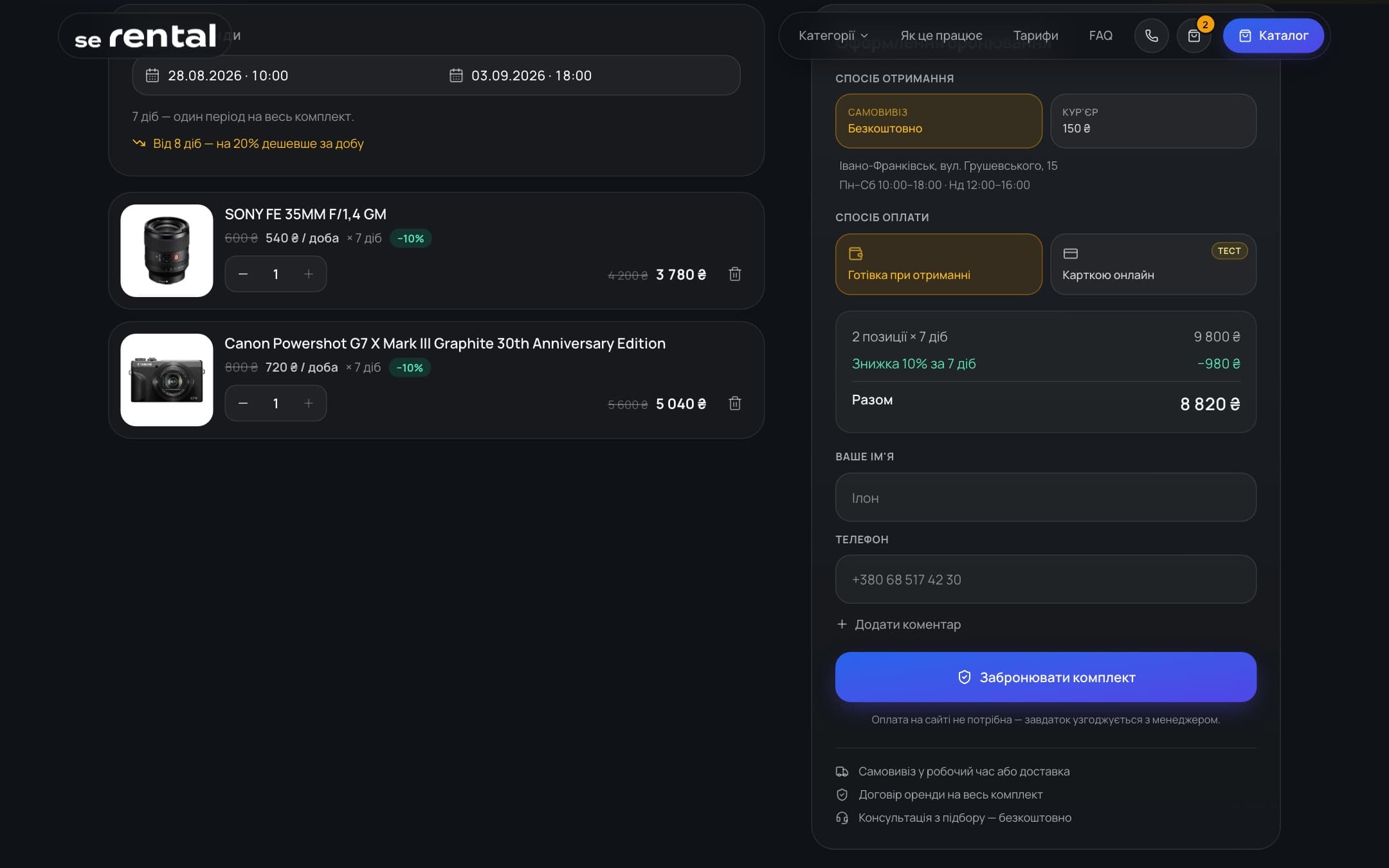Open Canon Powershot G7 X Mark III title link

pyautogui.click(x=445, y=343)
